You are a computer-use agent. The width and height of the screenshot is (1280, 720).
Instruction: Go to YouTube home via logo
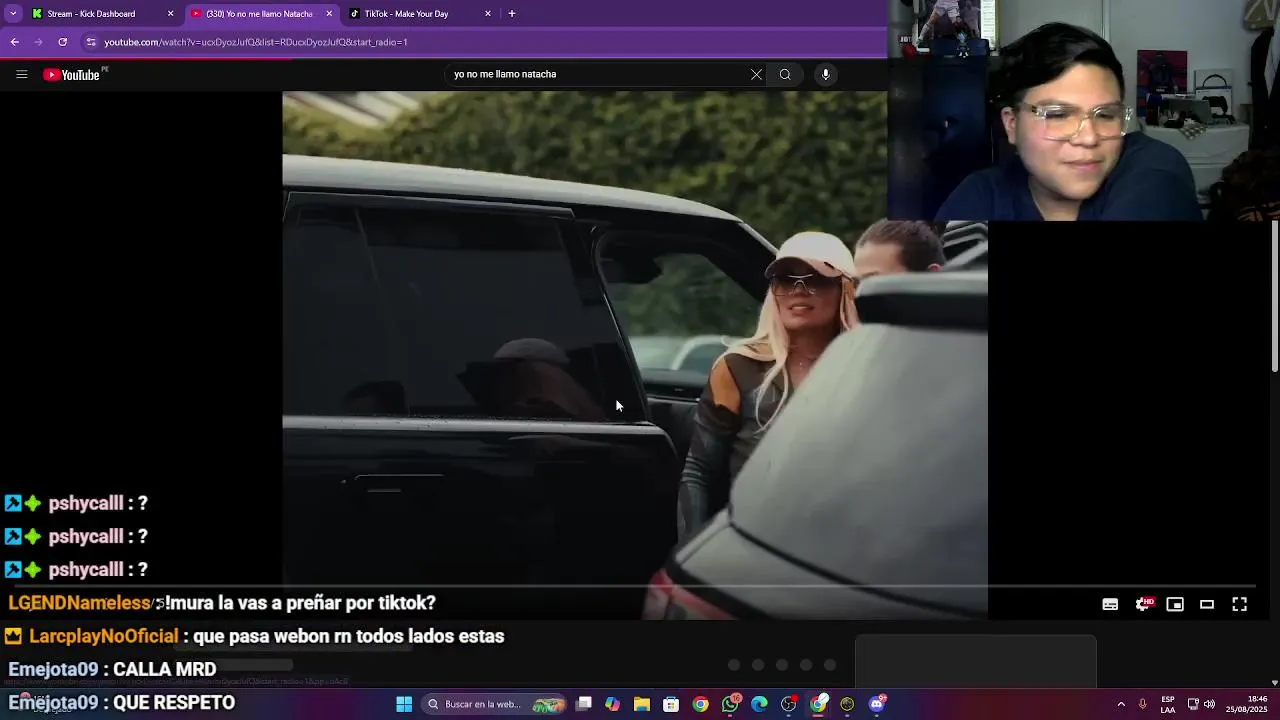coord(74,75)
